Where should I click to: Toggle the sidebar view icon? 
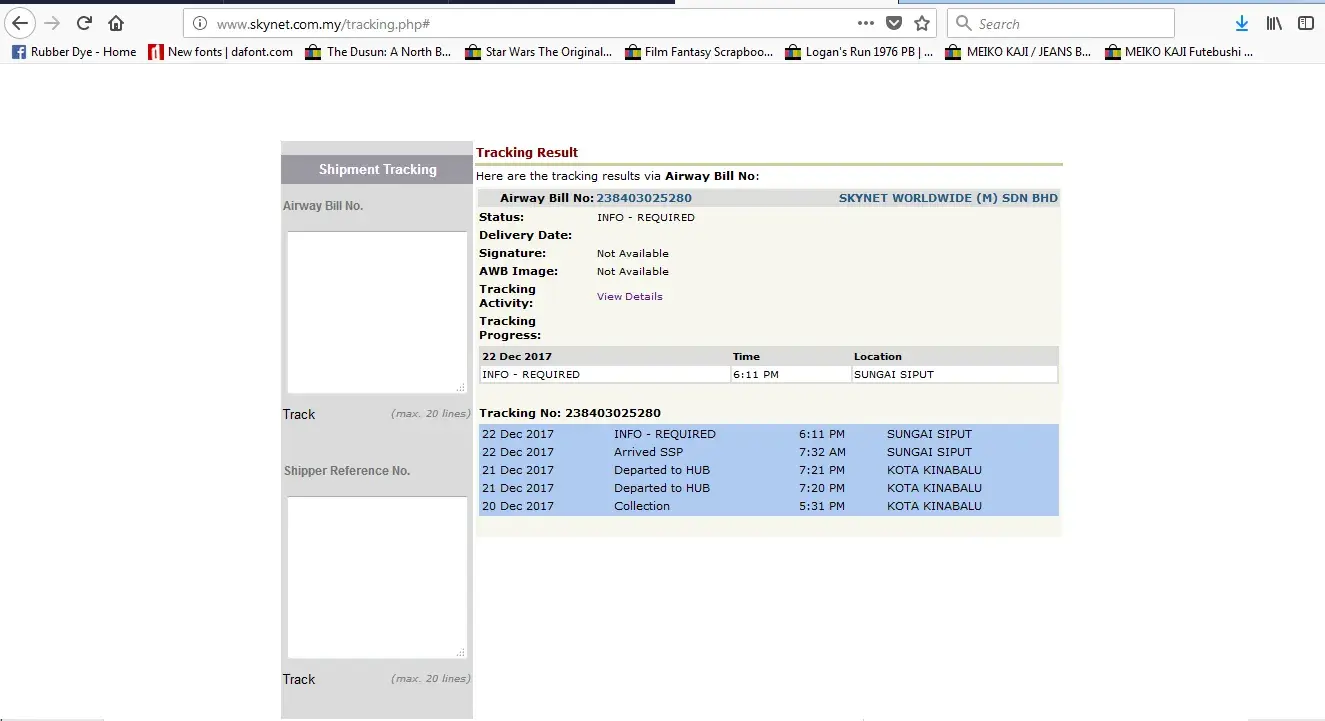[x=1306, y=23]
